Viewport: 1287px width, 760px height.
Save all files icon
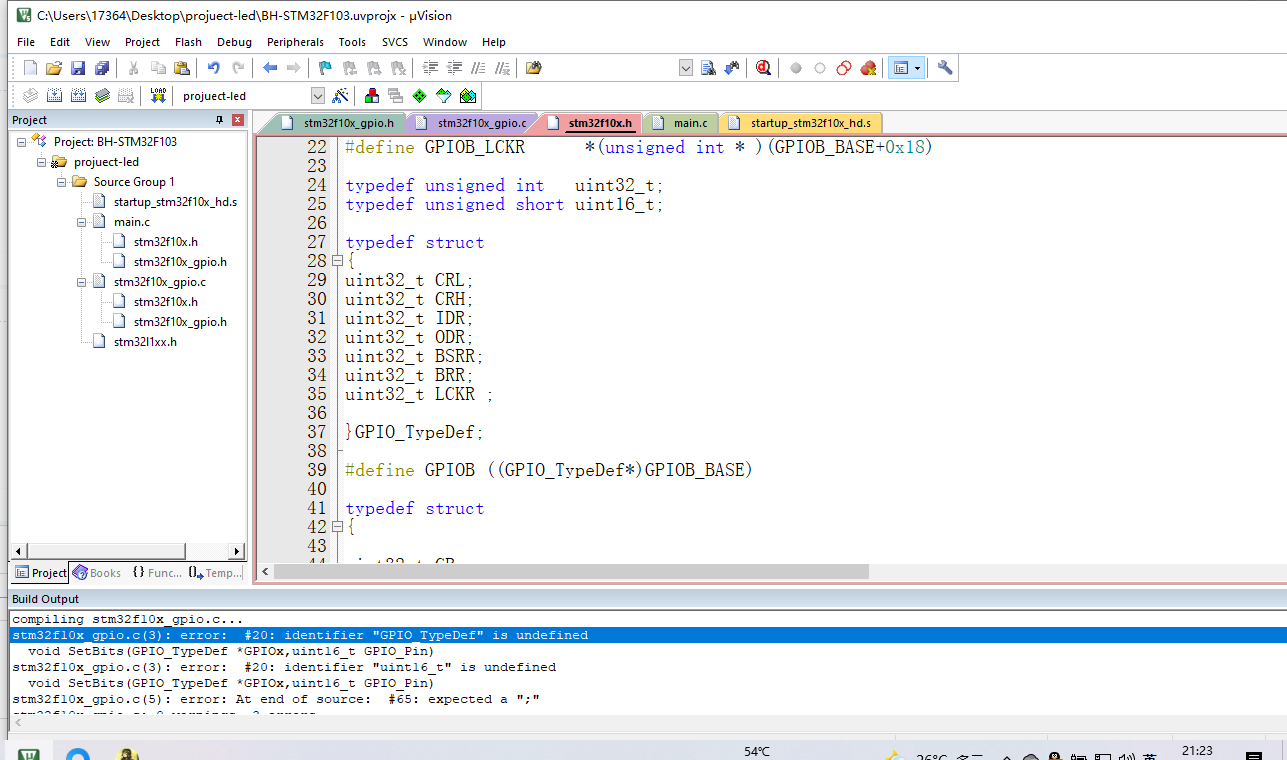[102, 68]
